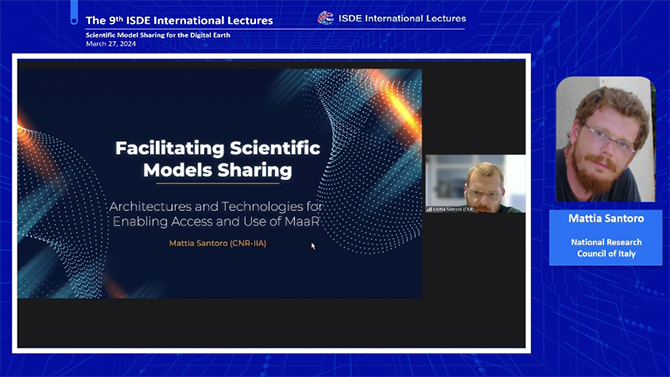The image size is (670, 377).
Task: Click the mouse pointer shown on the slide
Action: [313, 246]
